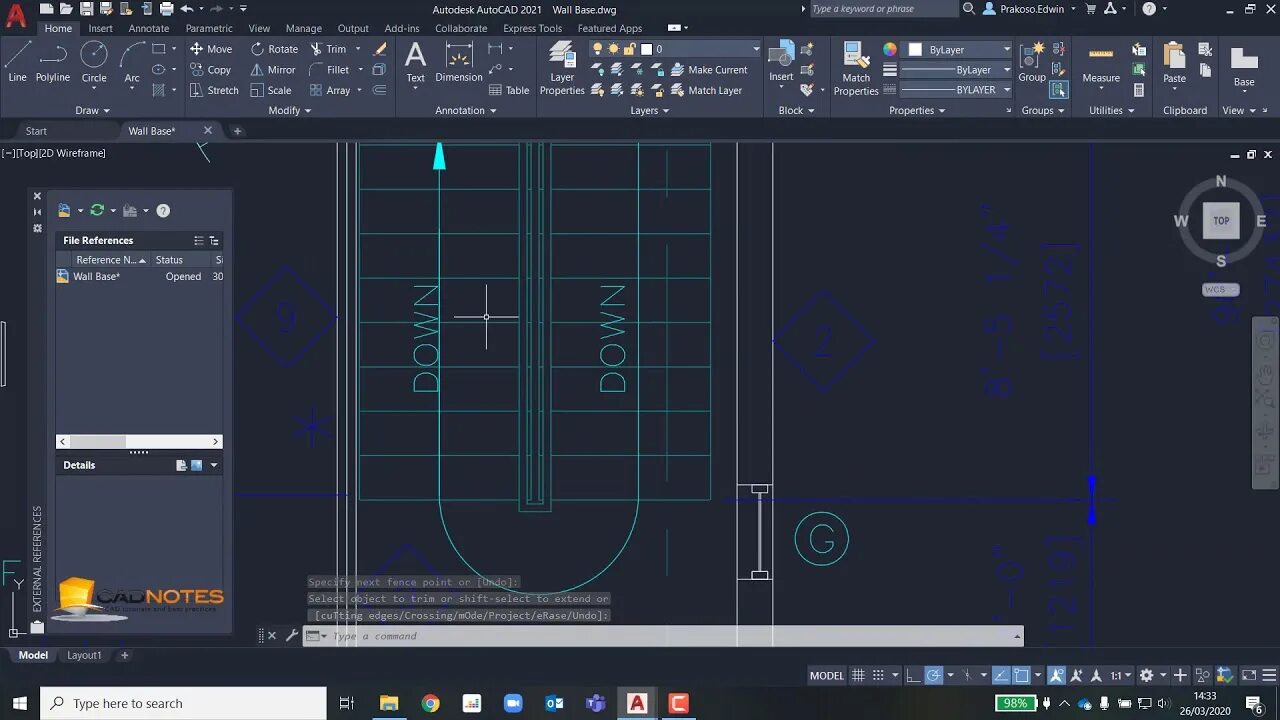Expand the Annotation panel

pyautogui.click(x=466, y=111)
